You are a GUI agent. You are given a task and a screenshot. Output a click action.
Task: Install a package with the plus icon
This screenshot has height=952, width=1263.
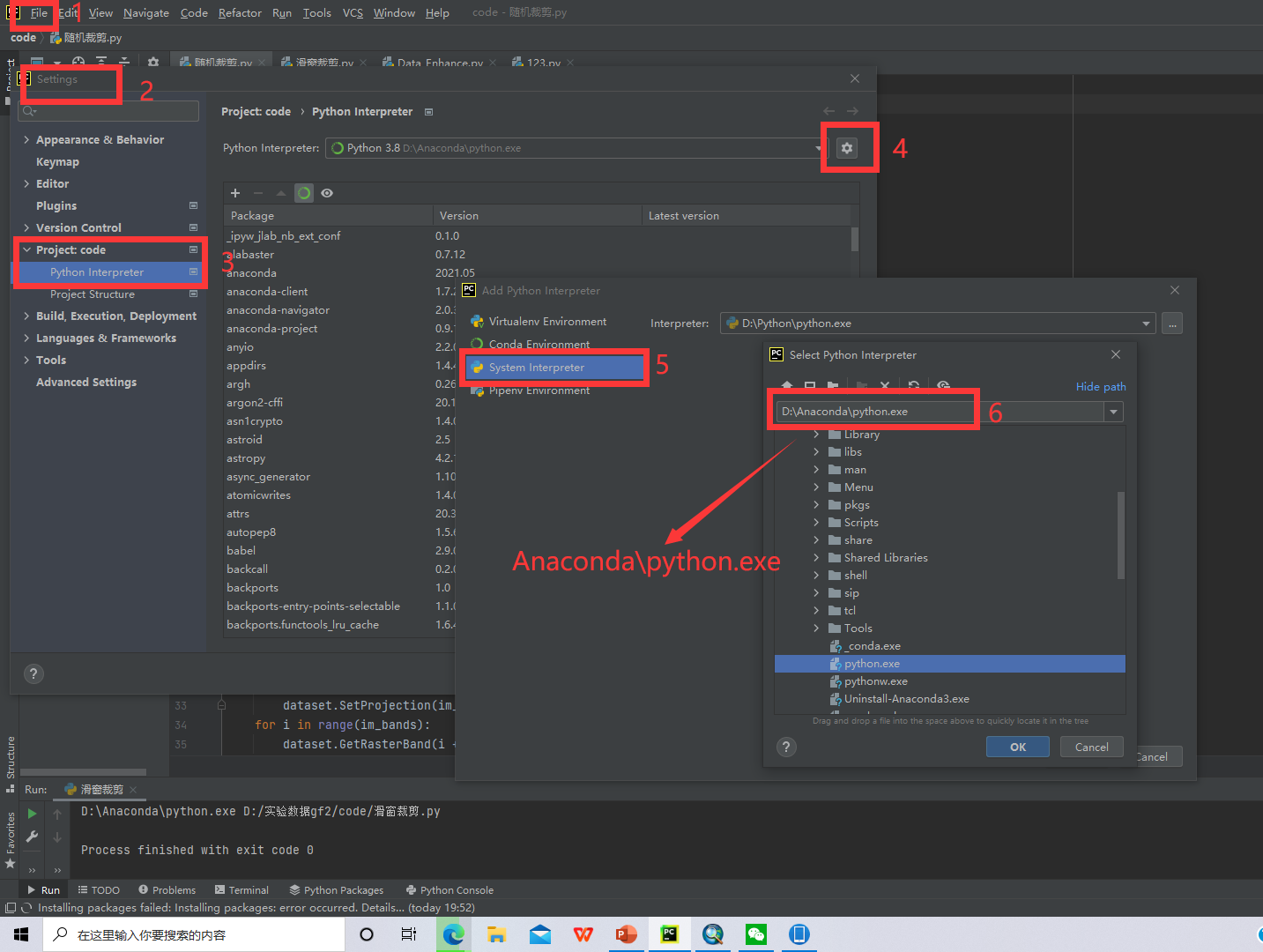(x=234, y=192)
